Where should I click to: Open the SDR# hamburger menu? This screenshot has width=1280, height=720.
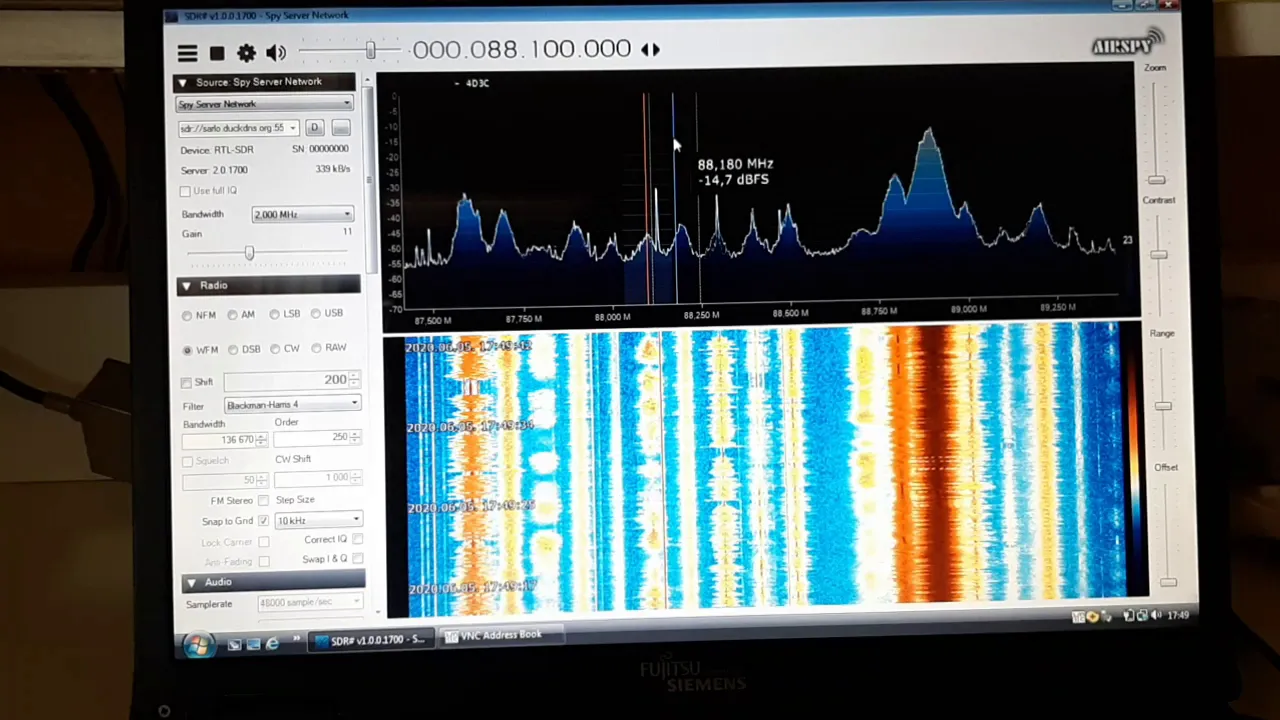187,53
